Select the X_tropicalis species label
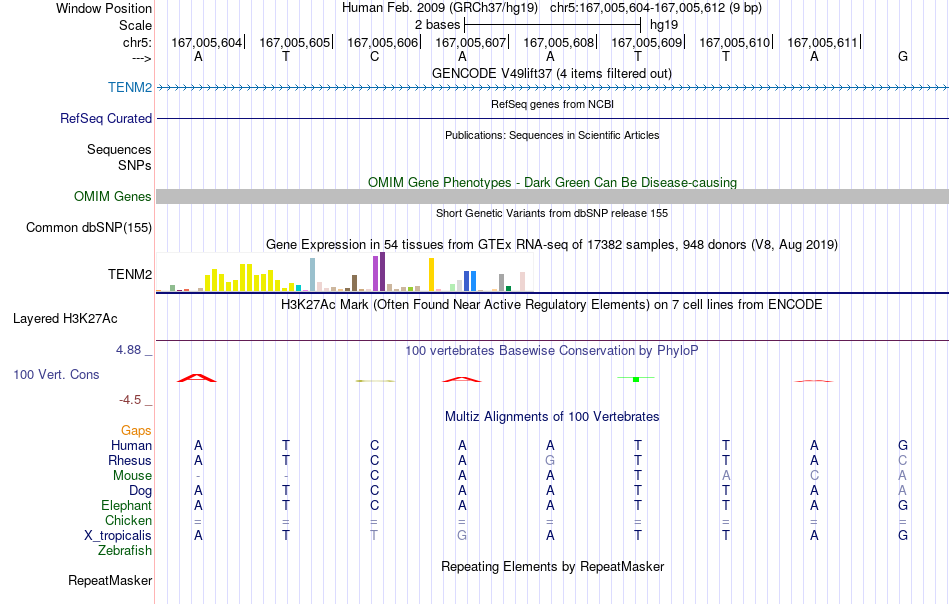This screenshot has height=604, width=950. (x=118, y=536)
